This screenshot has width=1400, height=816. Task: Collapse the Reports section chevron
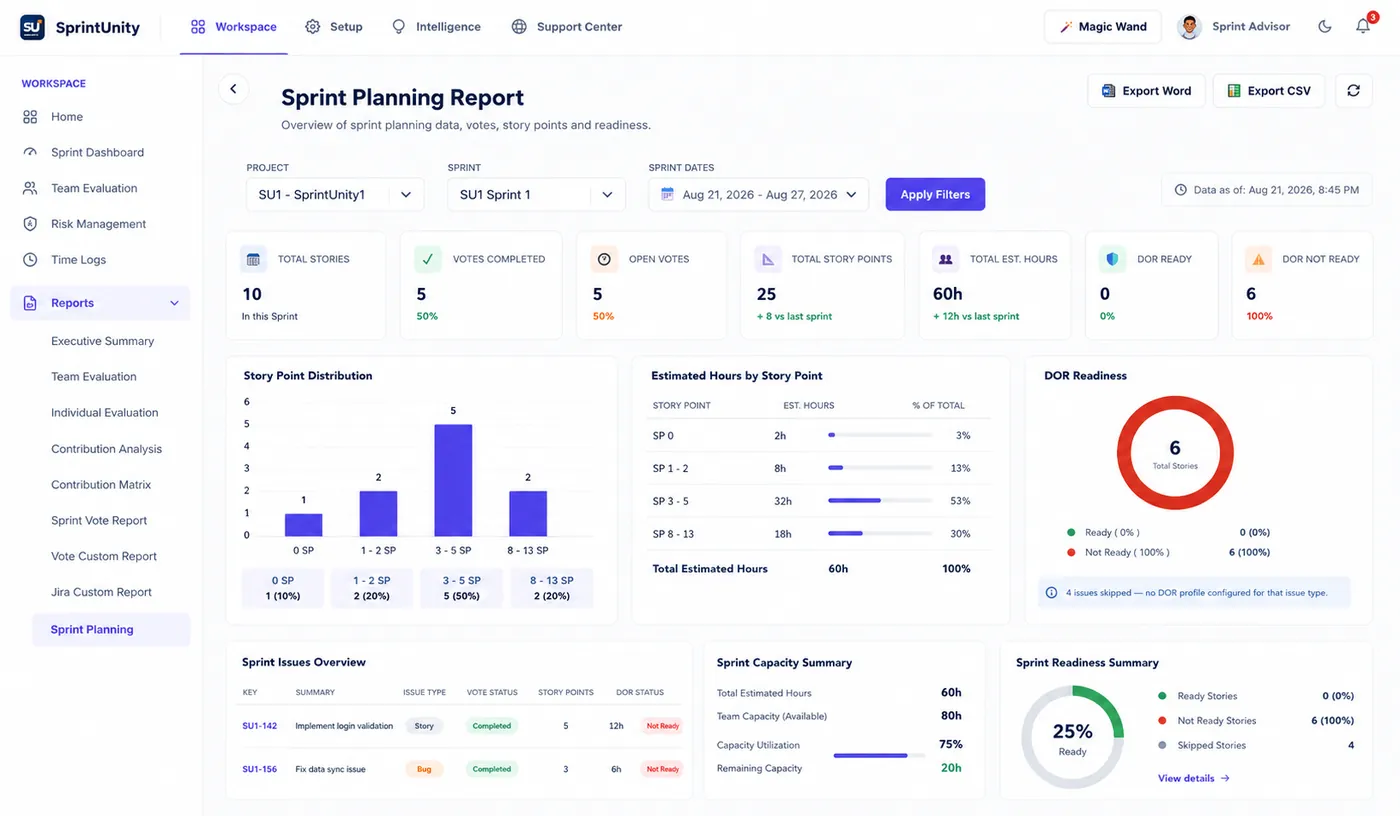(x=175, y=303)
